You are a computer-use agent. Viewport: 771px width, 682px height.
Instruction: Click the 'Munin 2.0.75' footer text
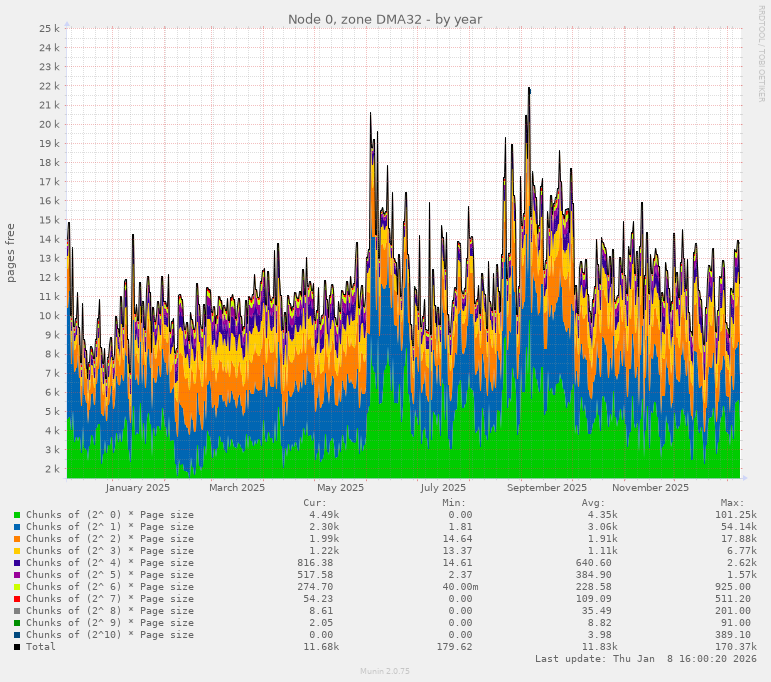pyautogui.click(x=385, y=671)
